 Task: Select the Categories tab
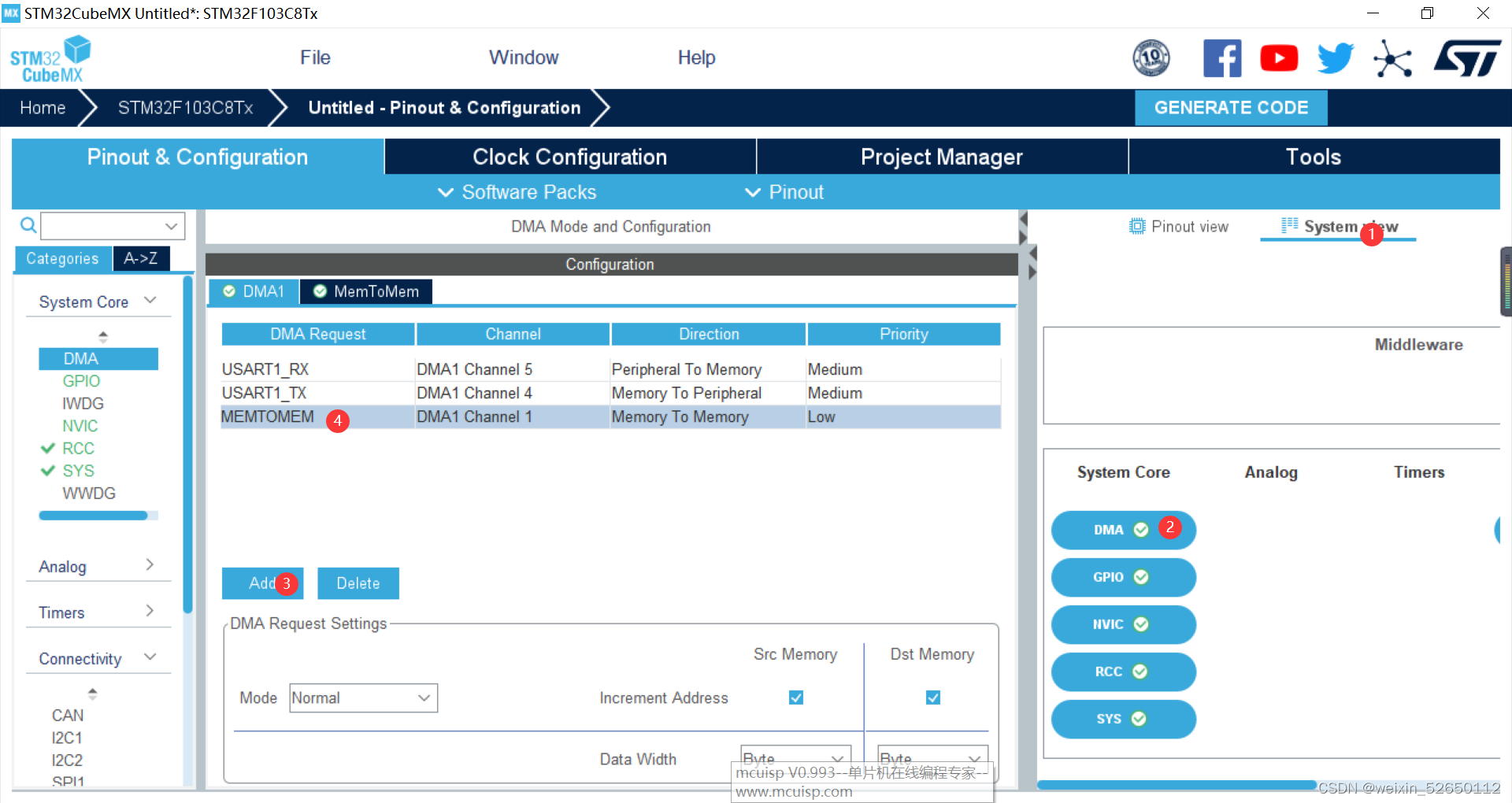click(62, 258)
